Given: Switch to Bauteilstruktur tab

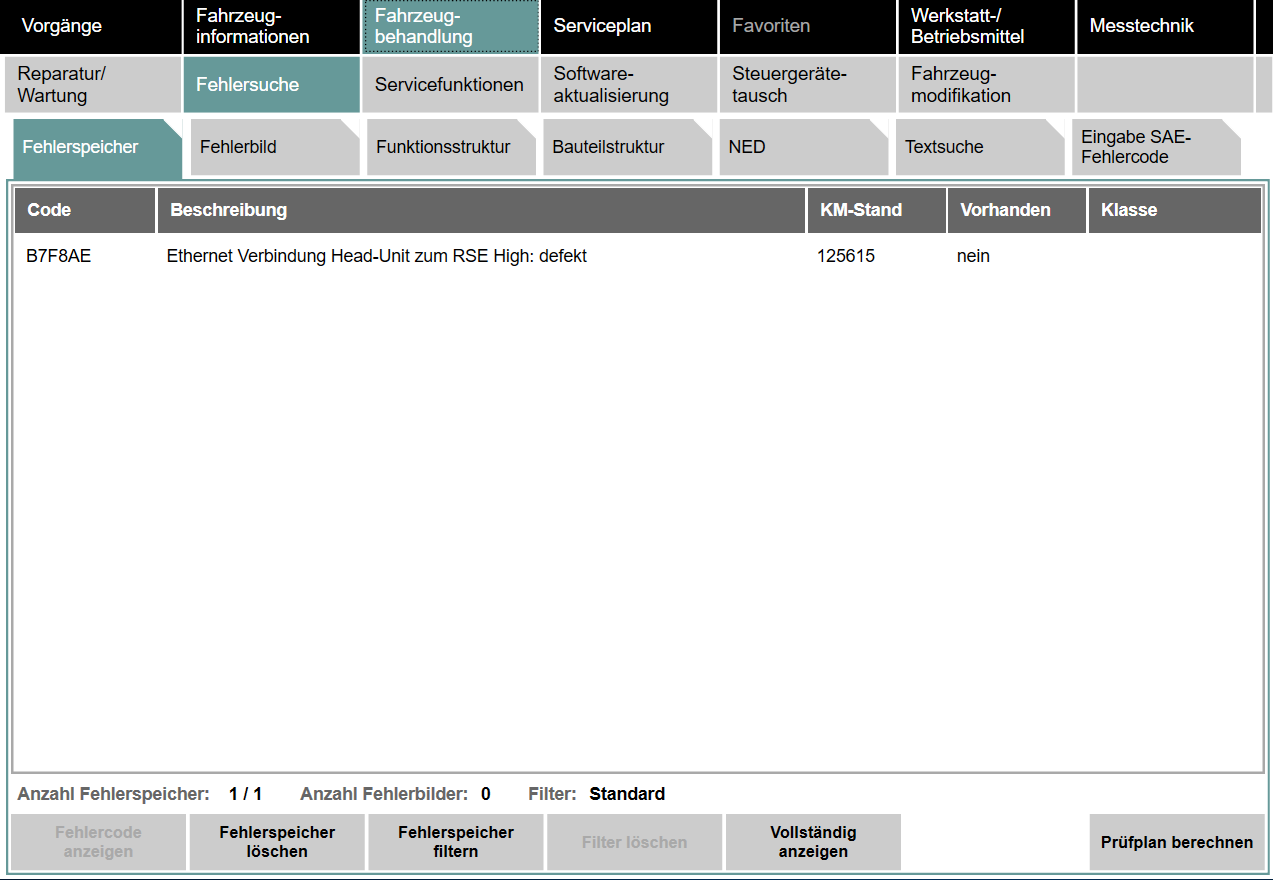Looking at the screenshot, I should (626, 147).
